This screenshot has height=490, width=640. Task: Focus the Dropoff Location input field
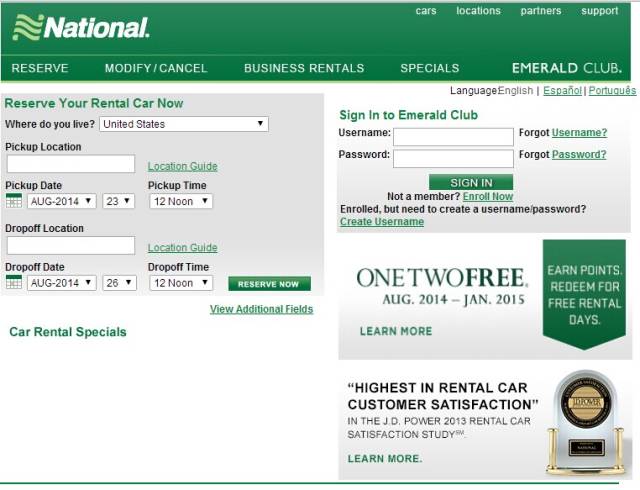click(x=71, y=245)
